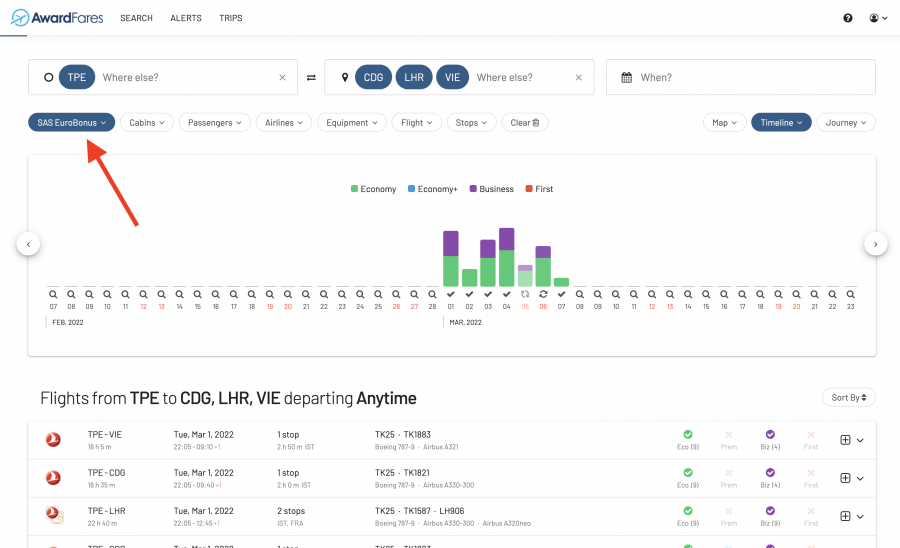Toggle Business series in chart legend
The width and height of the screenshot is (900, 548).
491,189
